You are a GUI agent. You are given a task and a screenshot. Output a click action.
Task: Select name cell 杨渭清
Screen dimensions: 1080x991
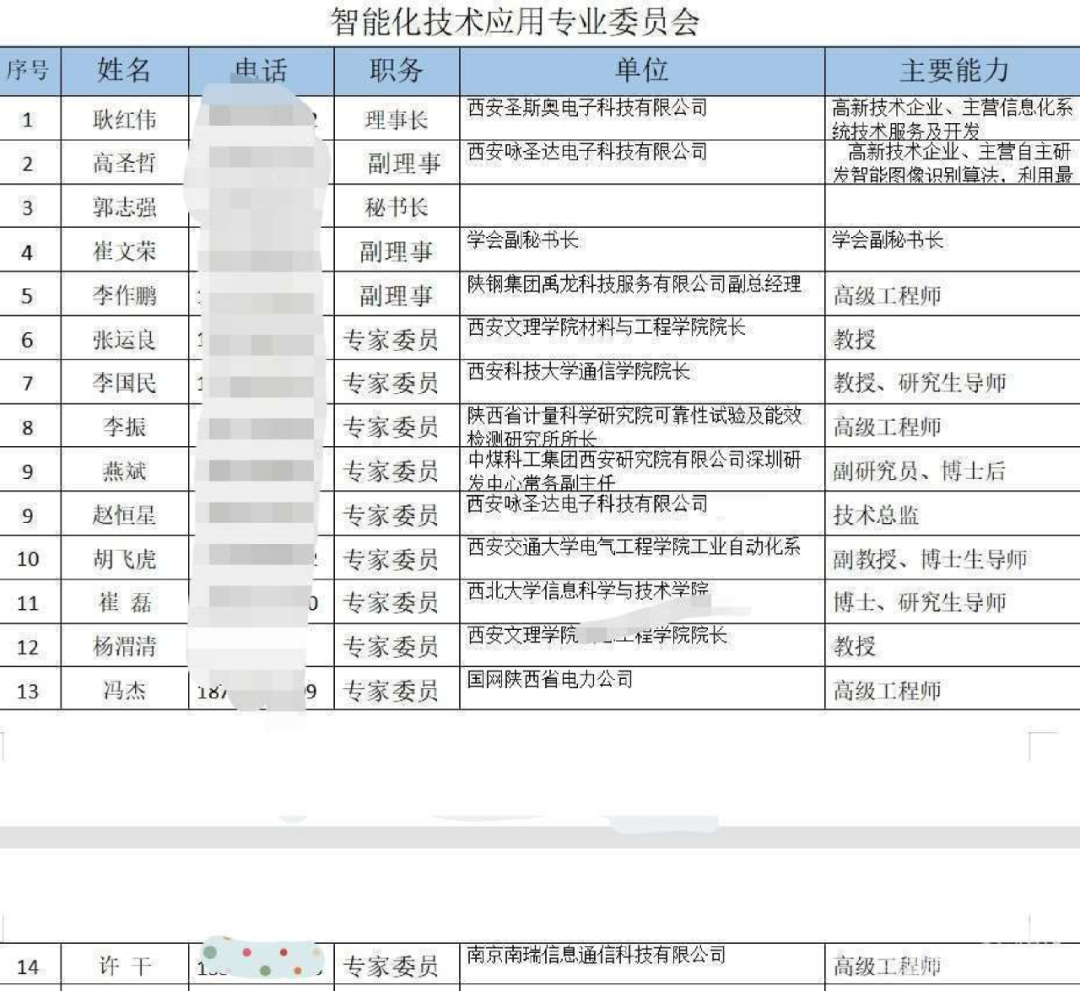pos(125,647)
